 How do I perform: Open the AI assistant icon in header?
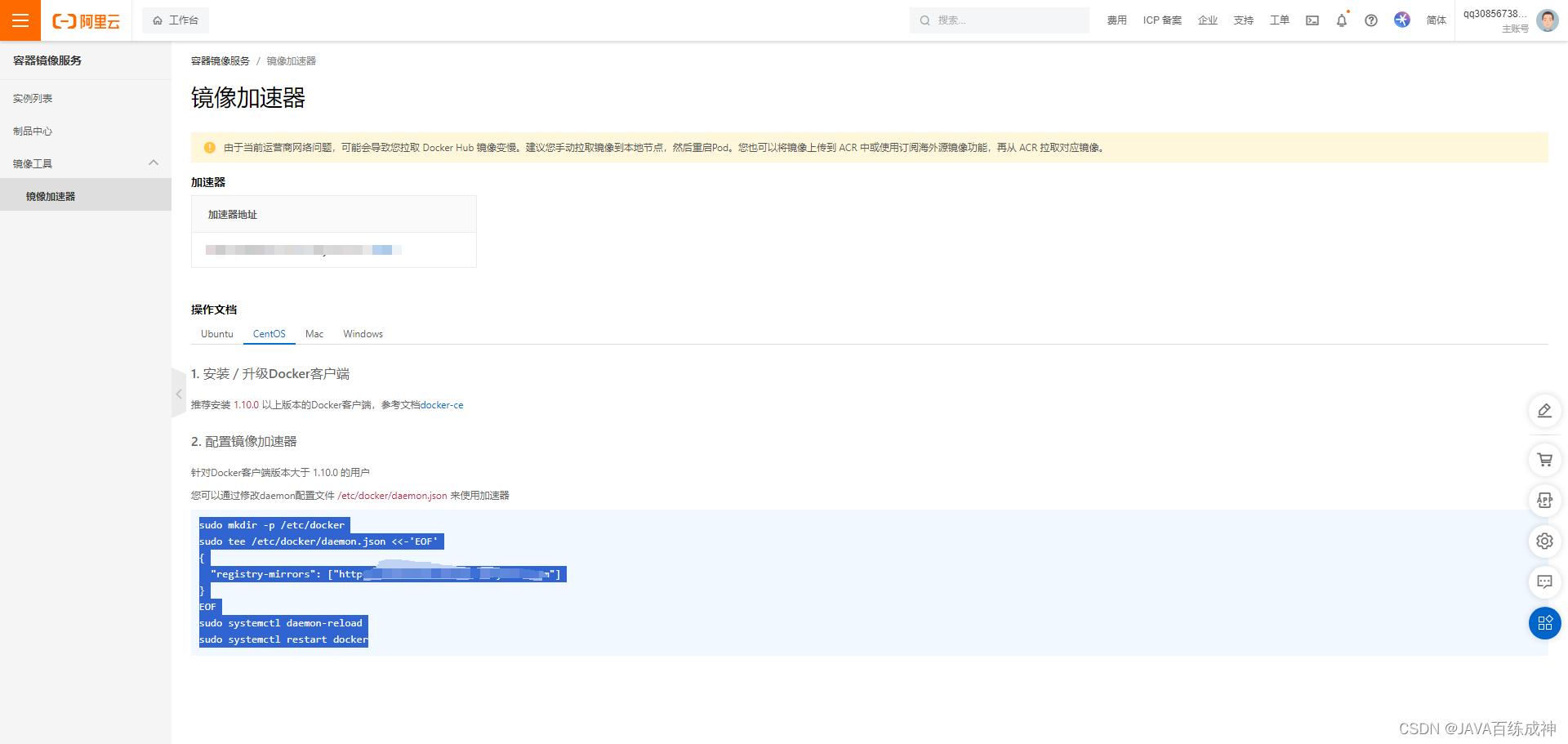click(1402, 20)
